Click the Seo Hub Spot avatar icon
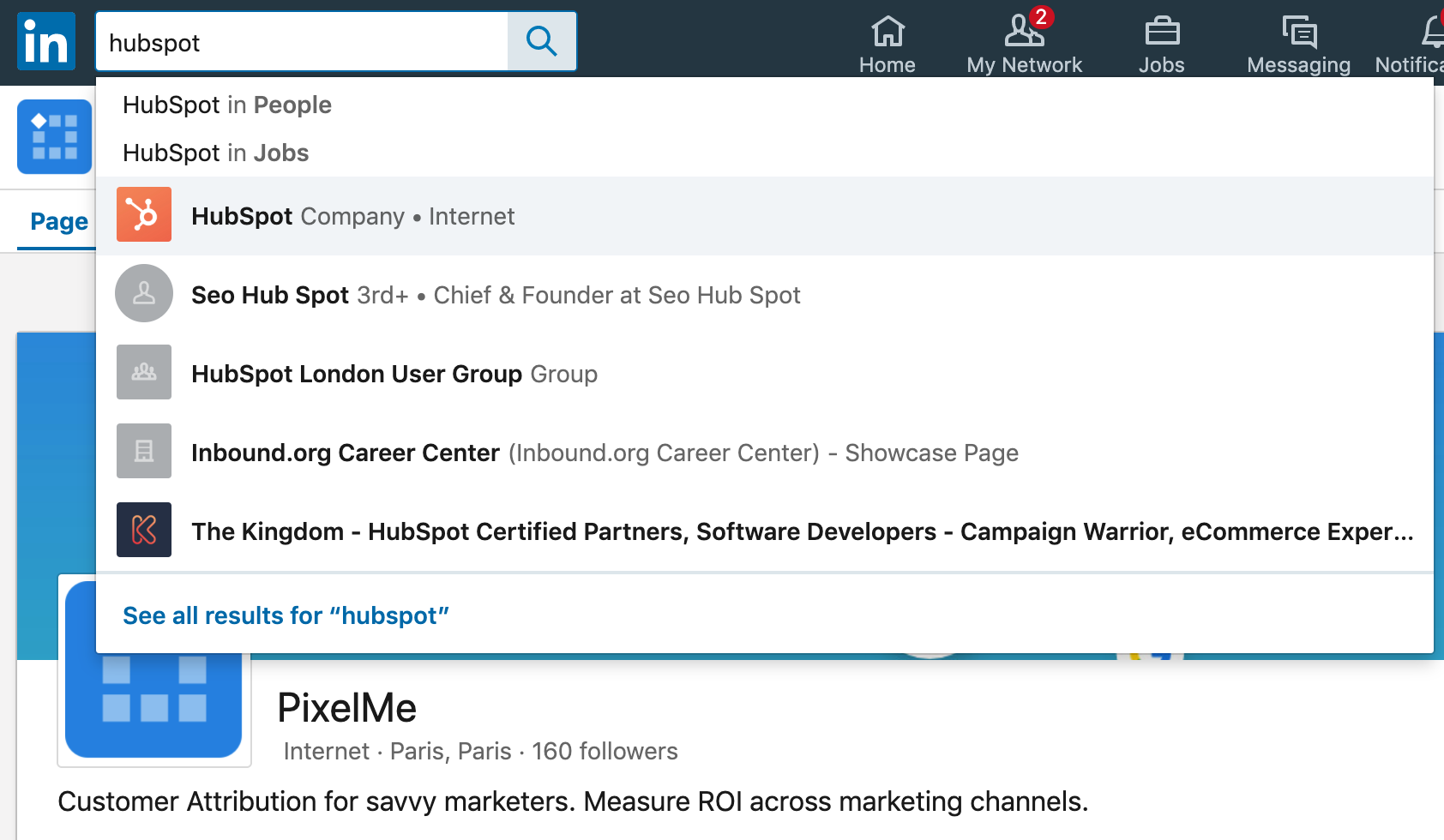This screenshot has width=1444, height=840. click(144, 293)
